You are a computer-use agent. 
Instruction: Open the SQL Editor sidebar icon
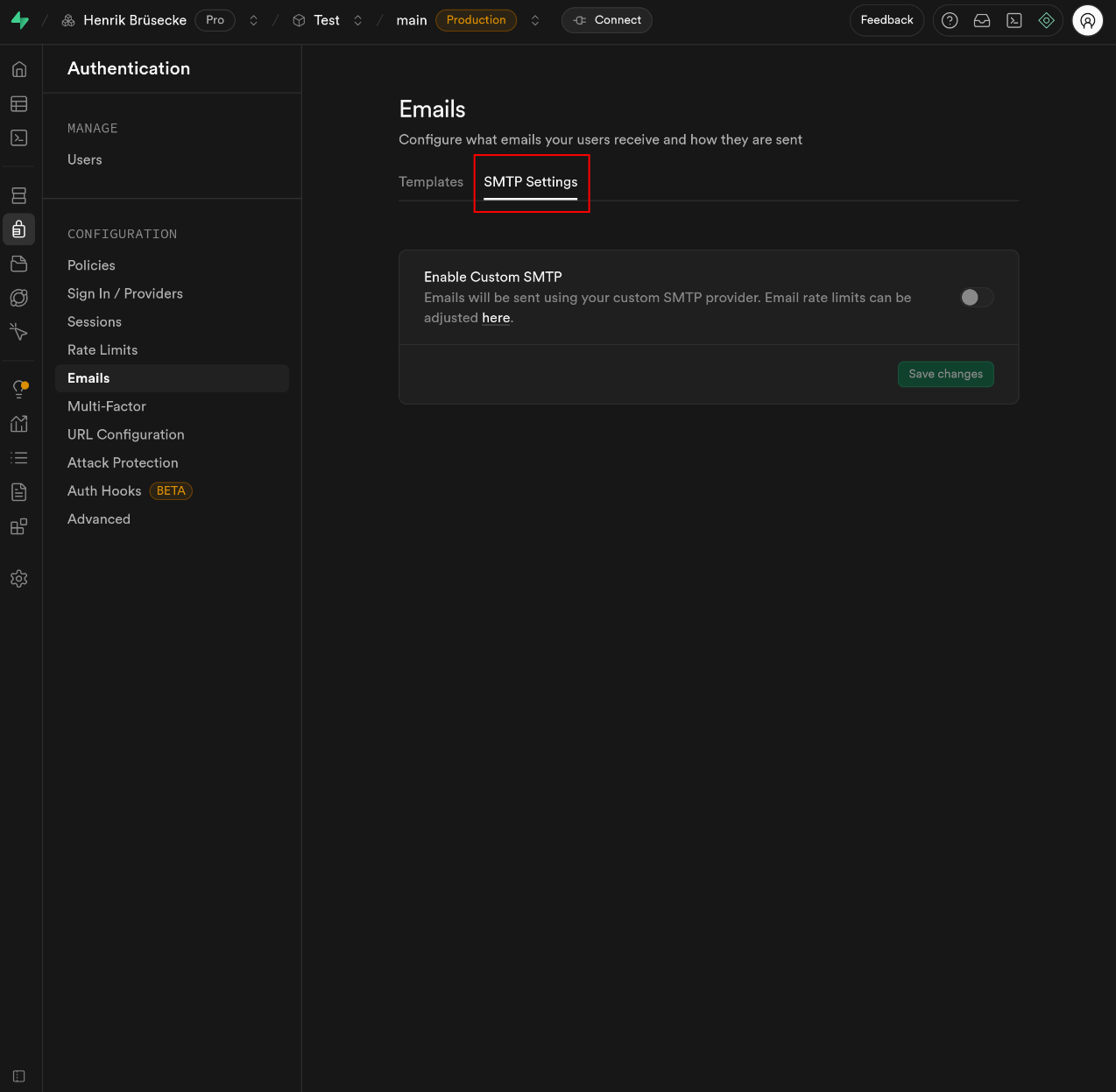18,138
